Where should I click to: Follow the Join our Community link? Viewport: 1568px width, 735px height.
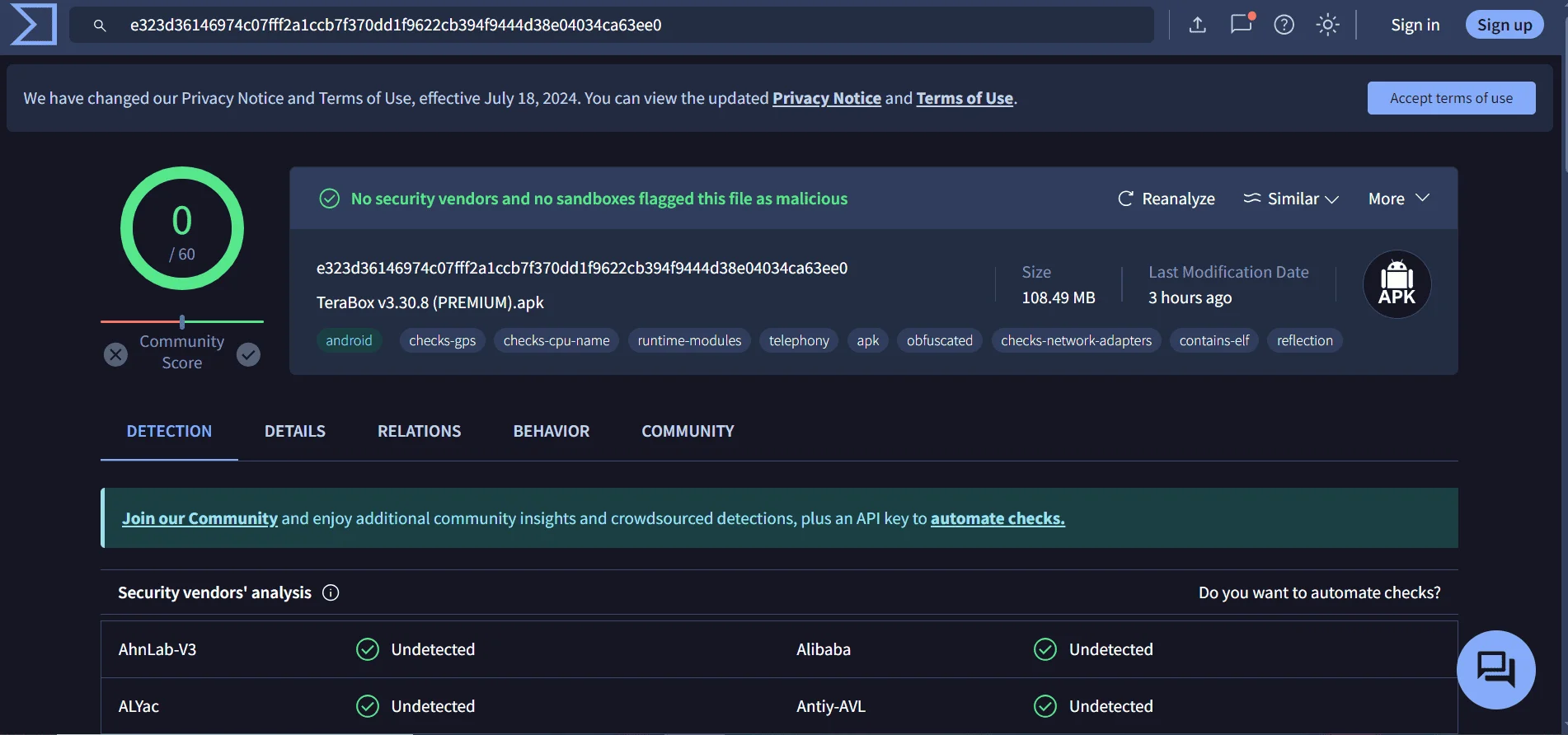click(x=200, y=518)
